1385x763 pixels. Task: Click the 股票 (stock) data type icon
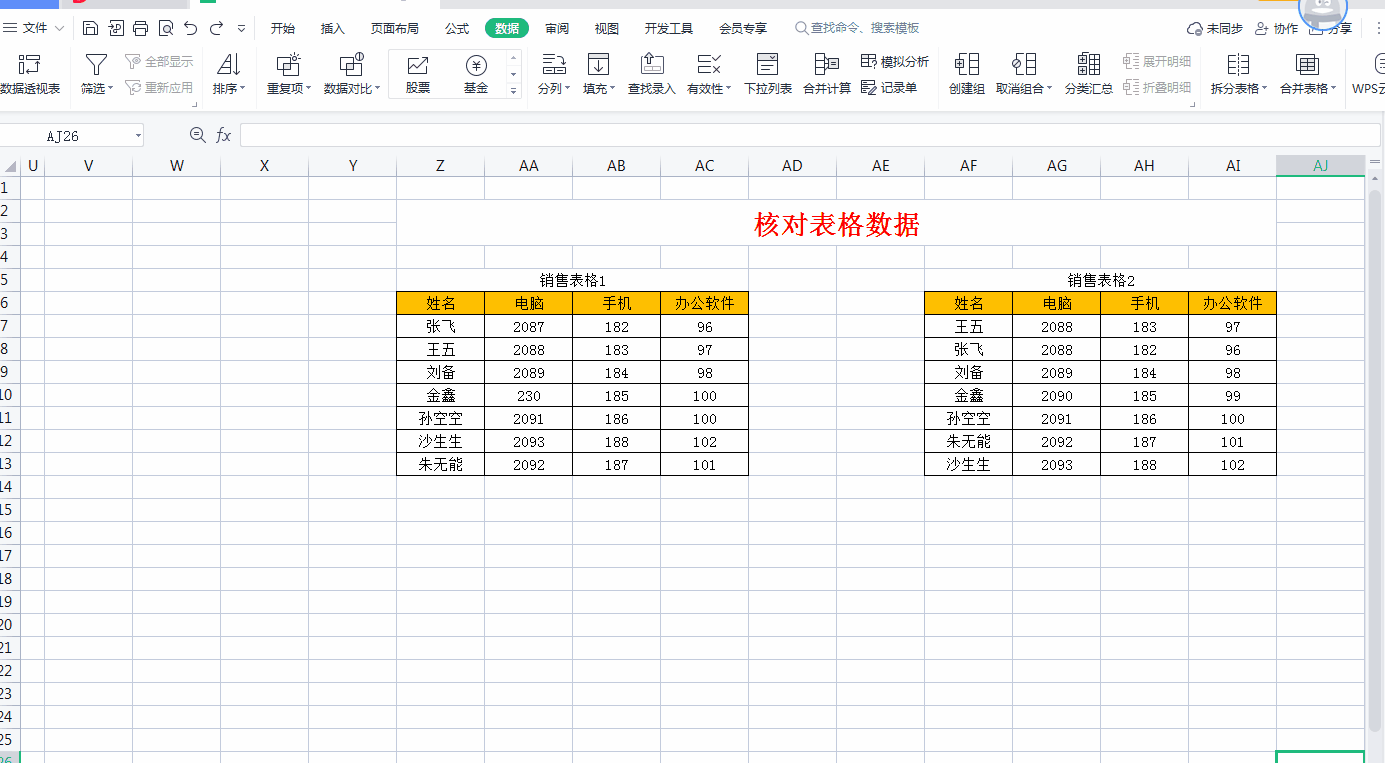(x=417, y=66)
